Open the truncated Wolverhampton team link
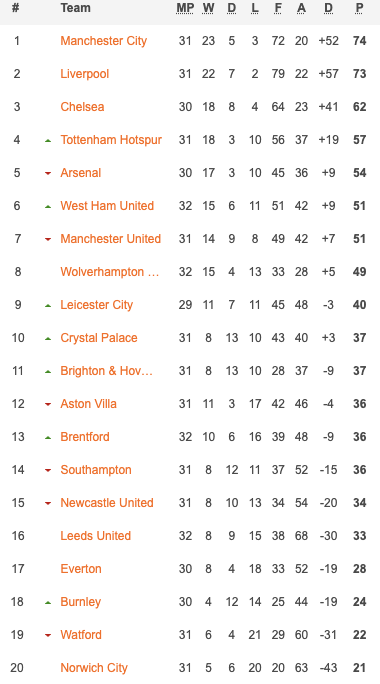The image size is (380, 684). 110,272
